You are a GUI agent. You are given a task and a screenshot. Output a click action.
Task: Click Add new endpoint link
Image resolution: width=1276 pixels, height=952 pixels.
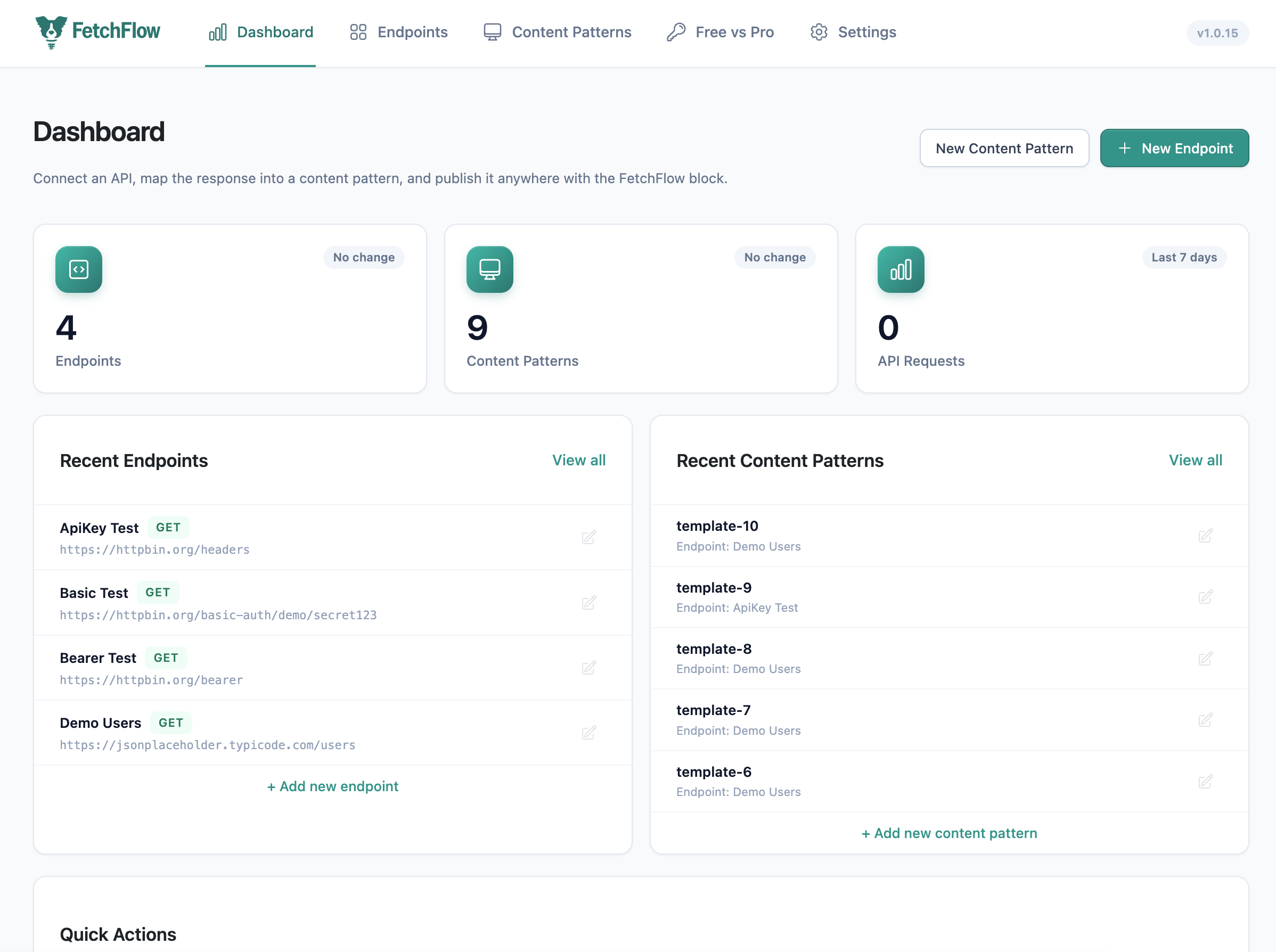coord(332,786)
